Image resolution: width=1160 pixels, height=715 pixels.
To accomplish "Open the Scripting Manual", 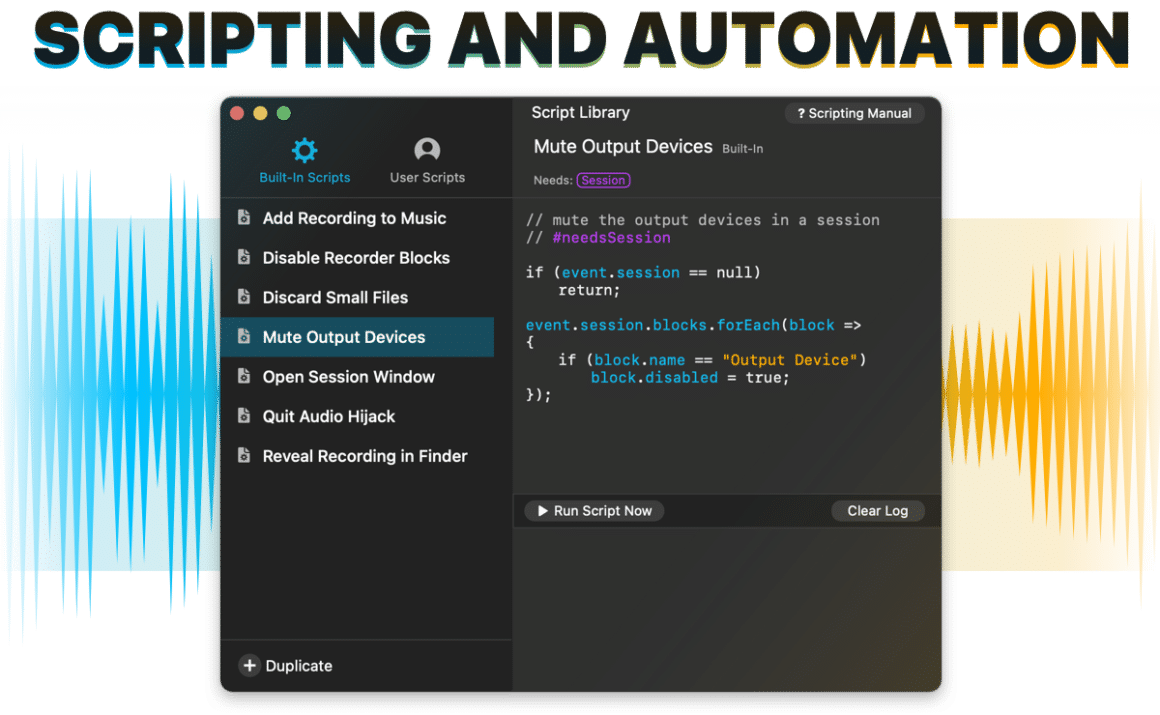I will [854, 114].
